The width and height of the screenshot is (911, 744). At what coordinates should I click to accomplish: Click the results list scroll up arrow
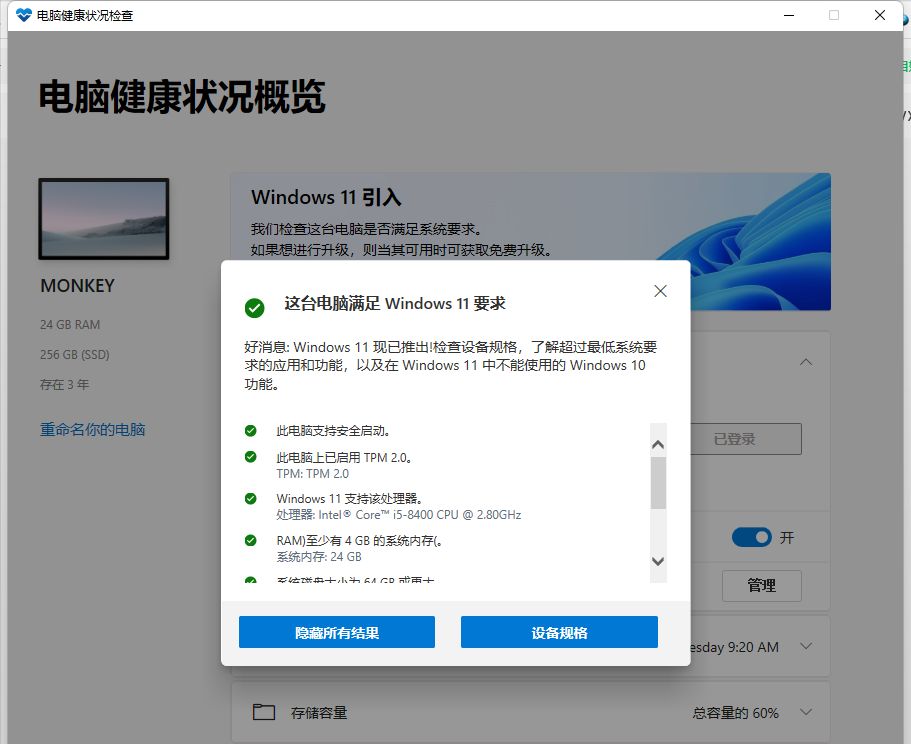point(658,444)
